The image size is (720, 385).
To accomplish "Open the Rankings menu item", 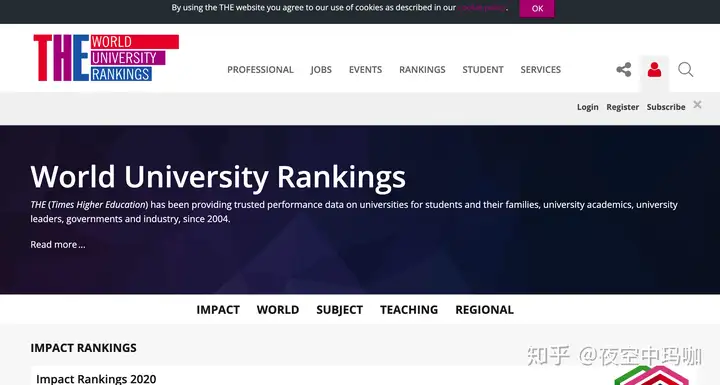I will 422,69.
